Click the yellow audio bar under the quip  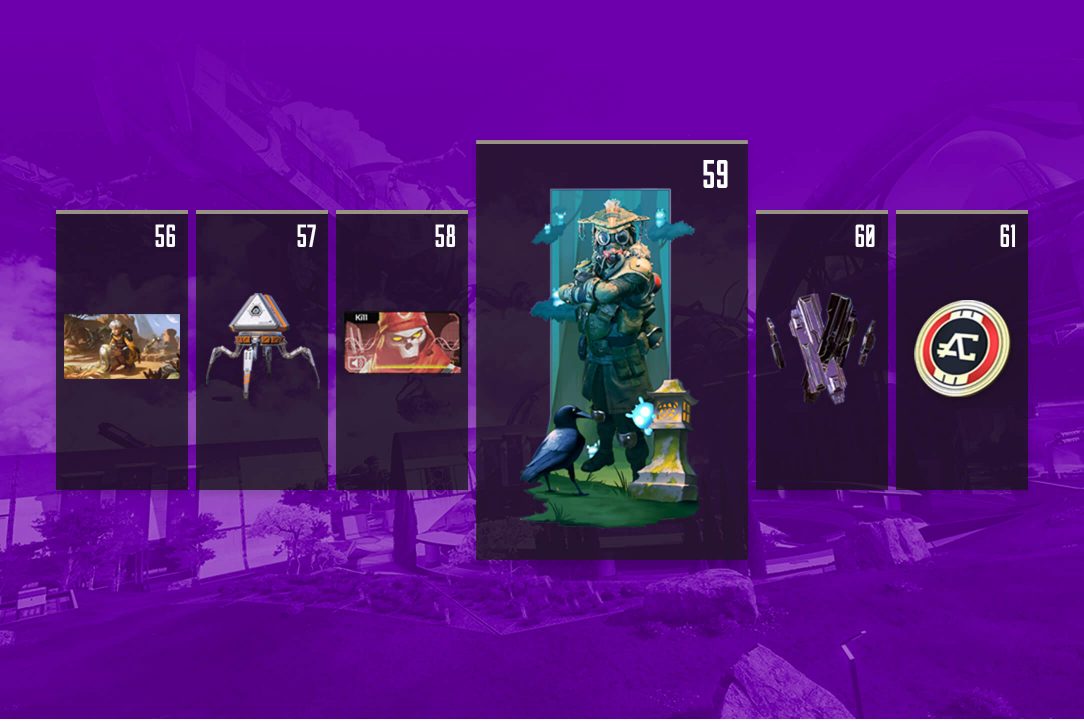tap(413, 368)
